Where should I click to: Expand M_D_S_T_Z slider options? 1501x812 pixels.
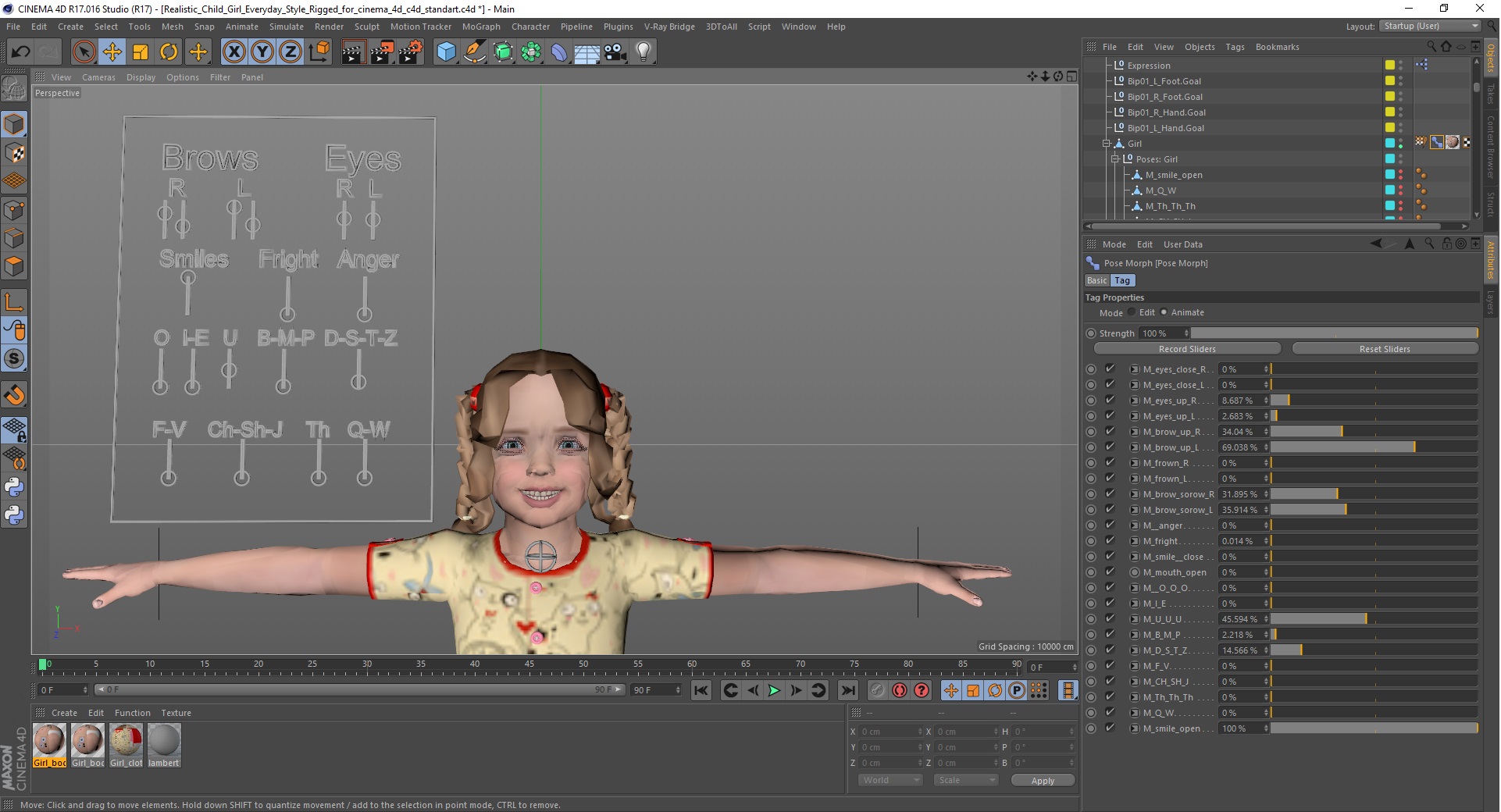1134,650
